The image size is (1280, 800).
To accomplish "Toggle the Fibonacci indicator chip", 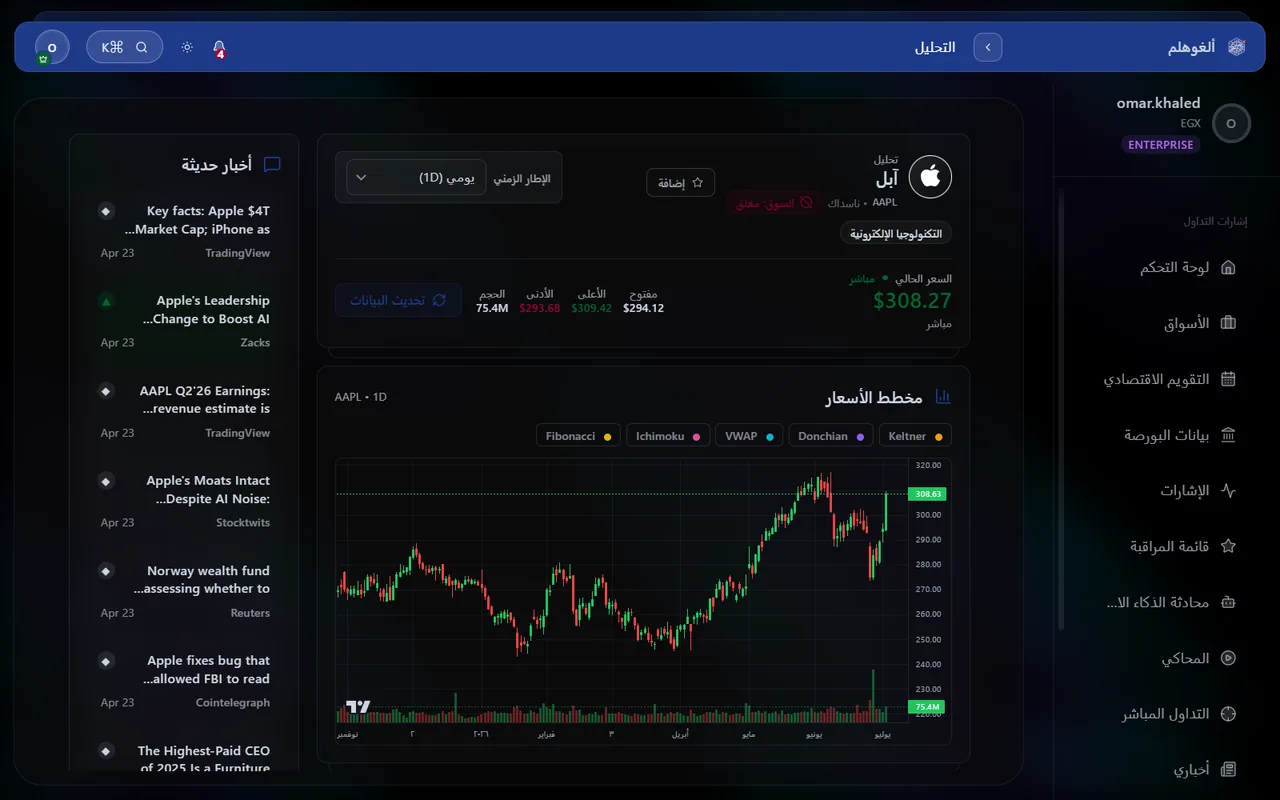I will point(578,436).
